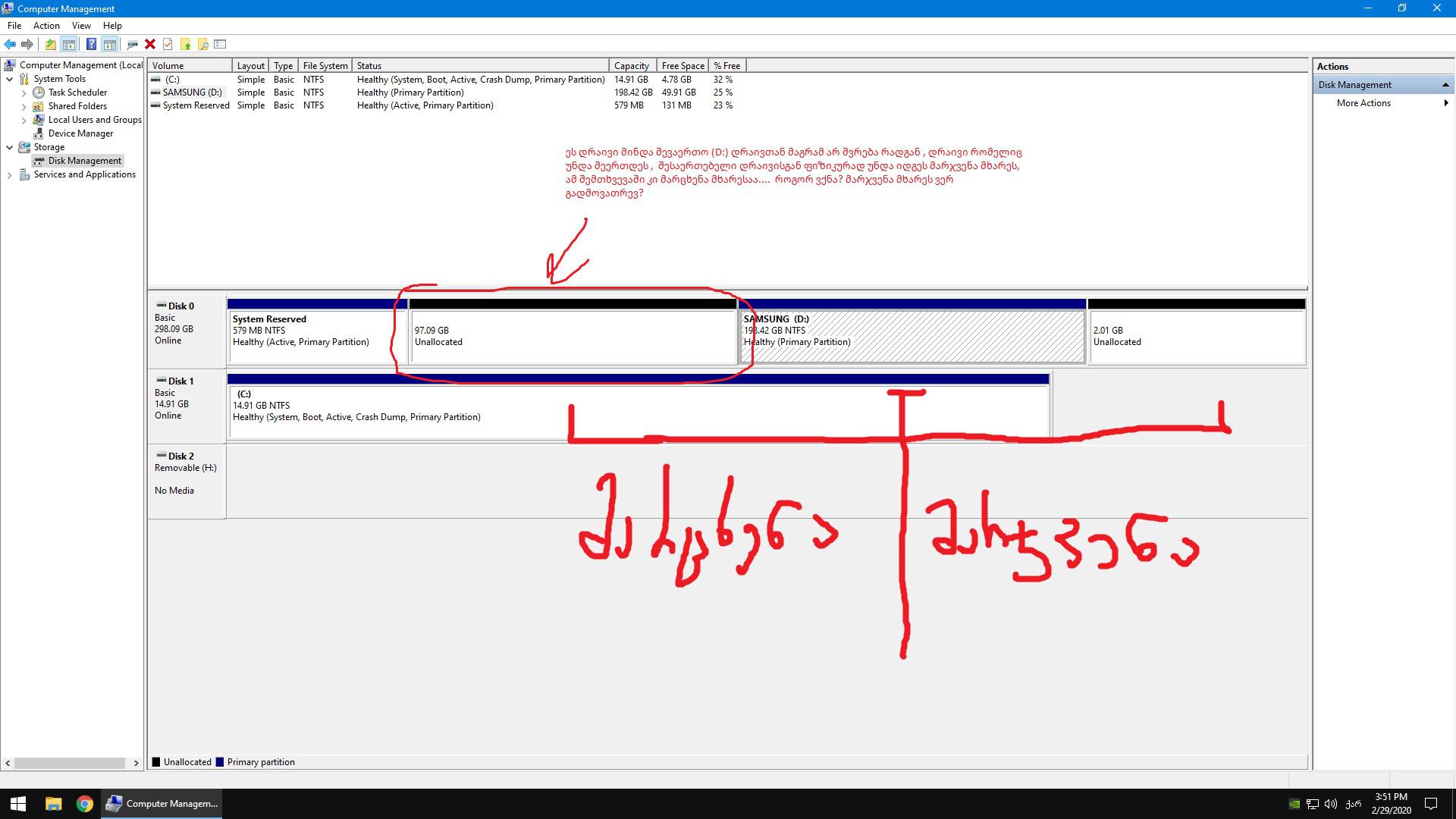Collapse the Disk Management actions section
This screenshot has height=819, width=1456.
pos(1445,85)
